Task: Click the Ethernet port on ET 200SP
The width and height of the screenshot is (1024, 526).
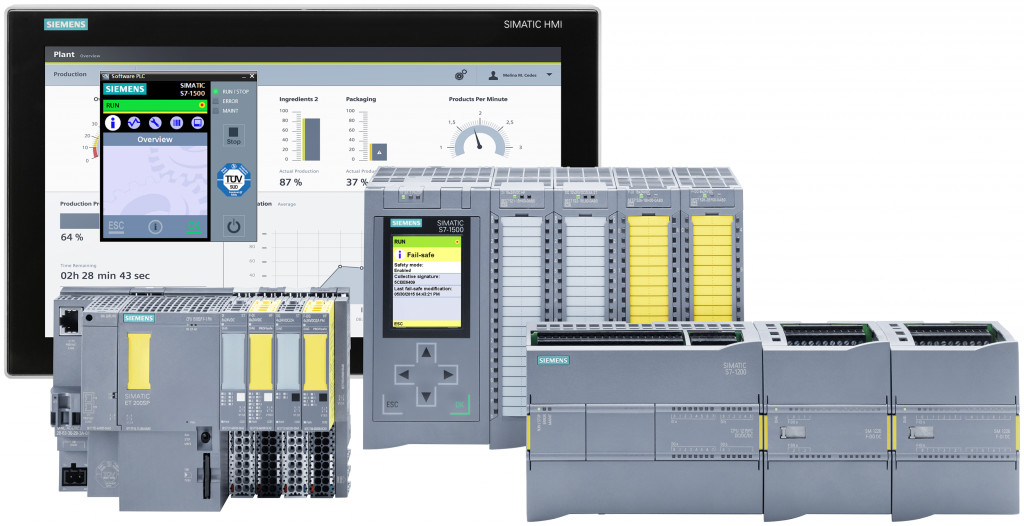Action: [x=68, y=320]
